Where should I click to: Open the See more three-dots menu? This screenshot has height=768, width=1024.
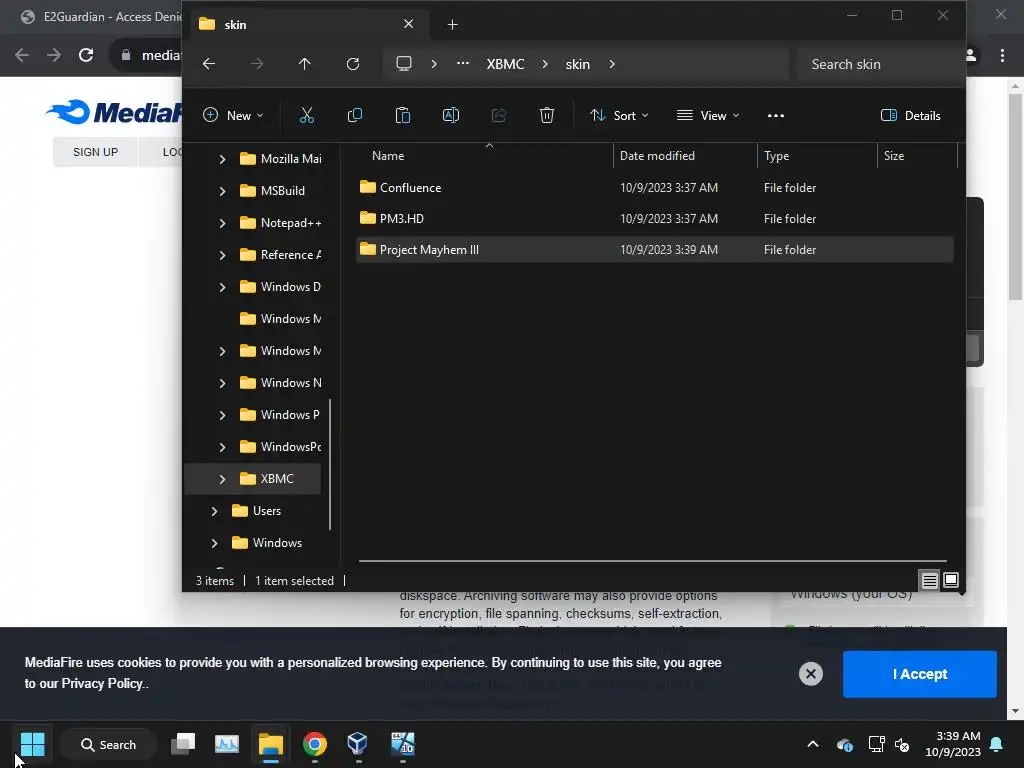pos(776,116)
